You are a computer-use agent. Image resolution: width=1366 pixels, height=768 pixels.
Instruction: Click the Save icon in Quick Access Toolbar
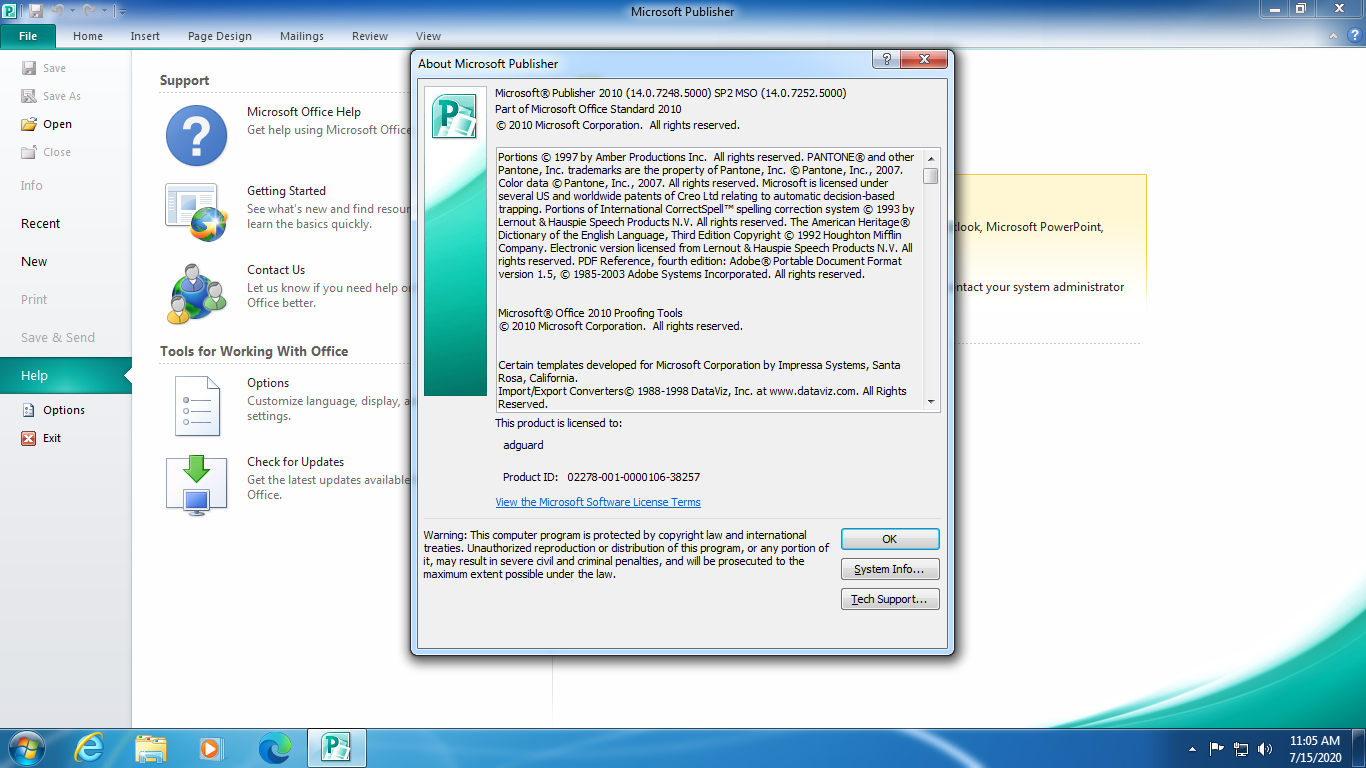pyautogui.click(x=37, y=11)
